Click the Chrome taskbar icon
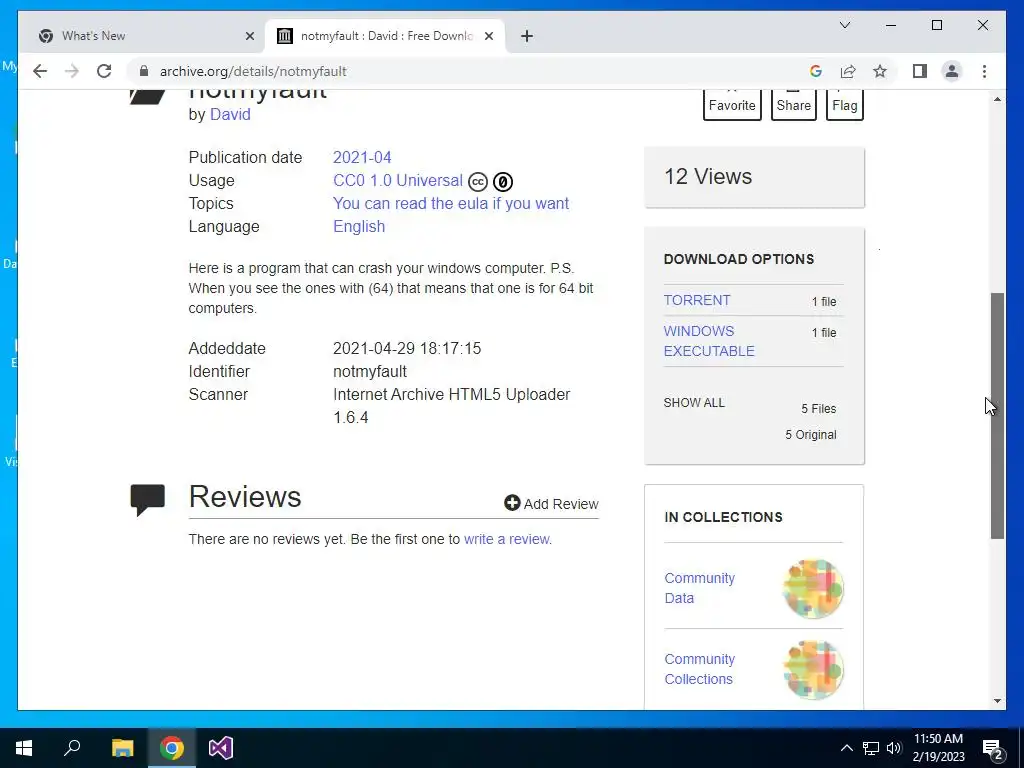The width and height of the screenshot is (1024, 768). pyautogui.click(x=172, y=748)
